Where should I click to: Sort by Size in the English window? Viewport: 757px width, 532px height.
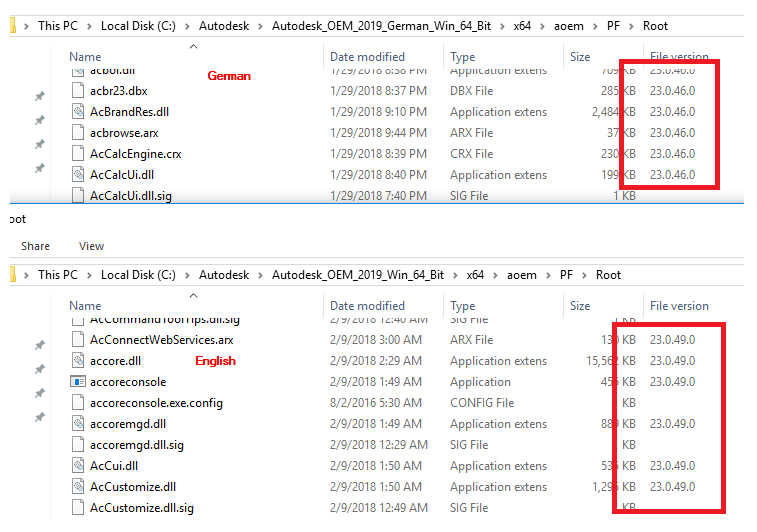pyautogui.click(x=580, y=306)
